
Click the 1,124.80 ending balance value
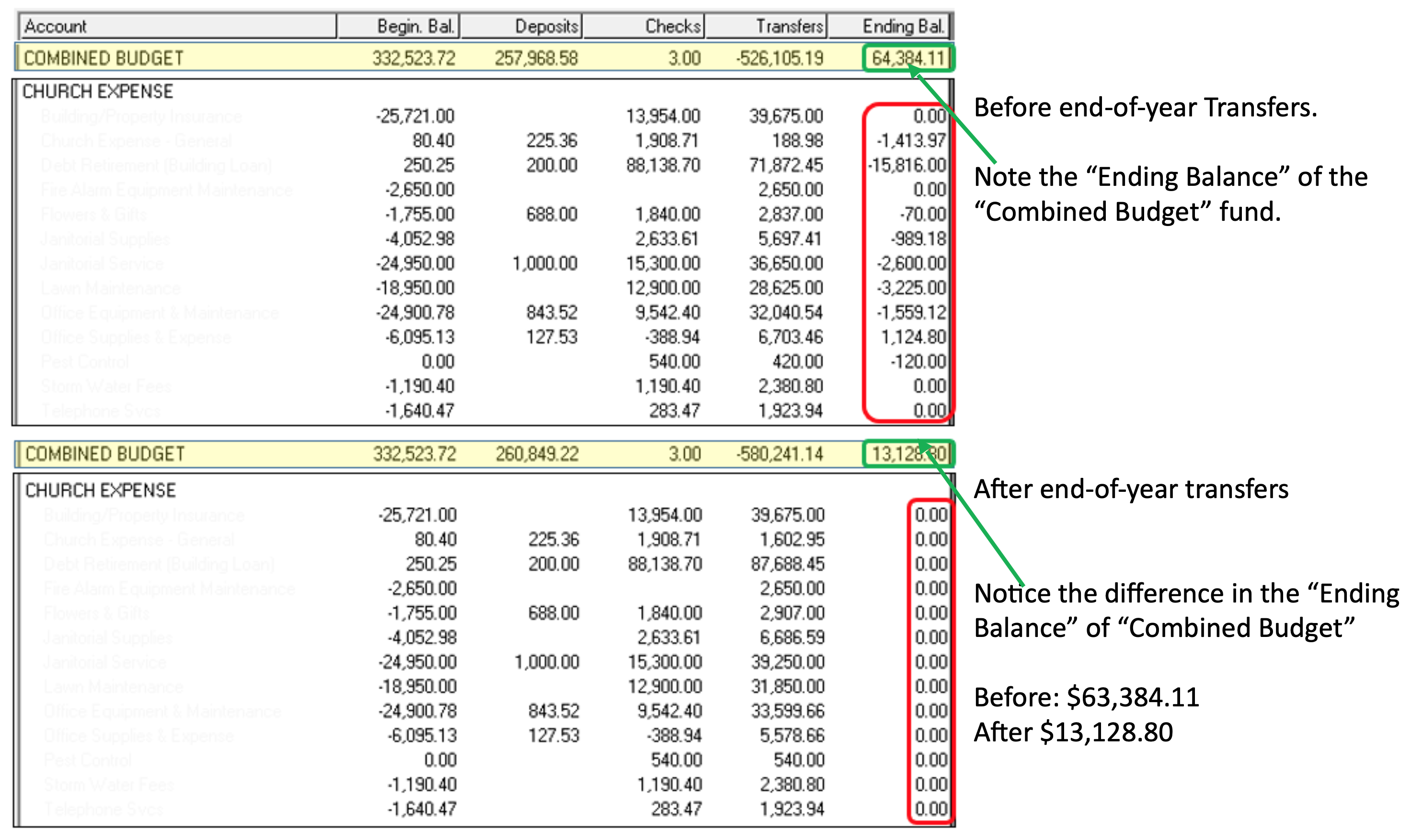tap(912, 337)
